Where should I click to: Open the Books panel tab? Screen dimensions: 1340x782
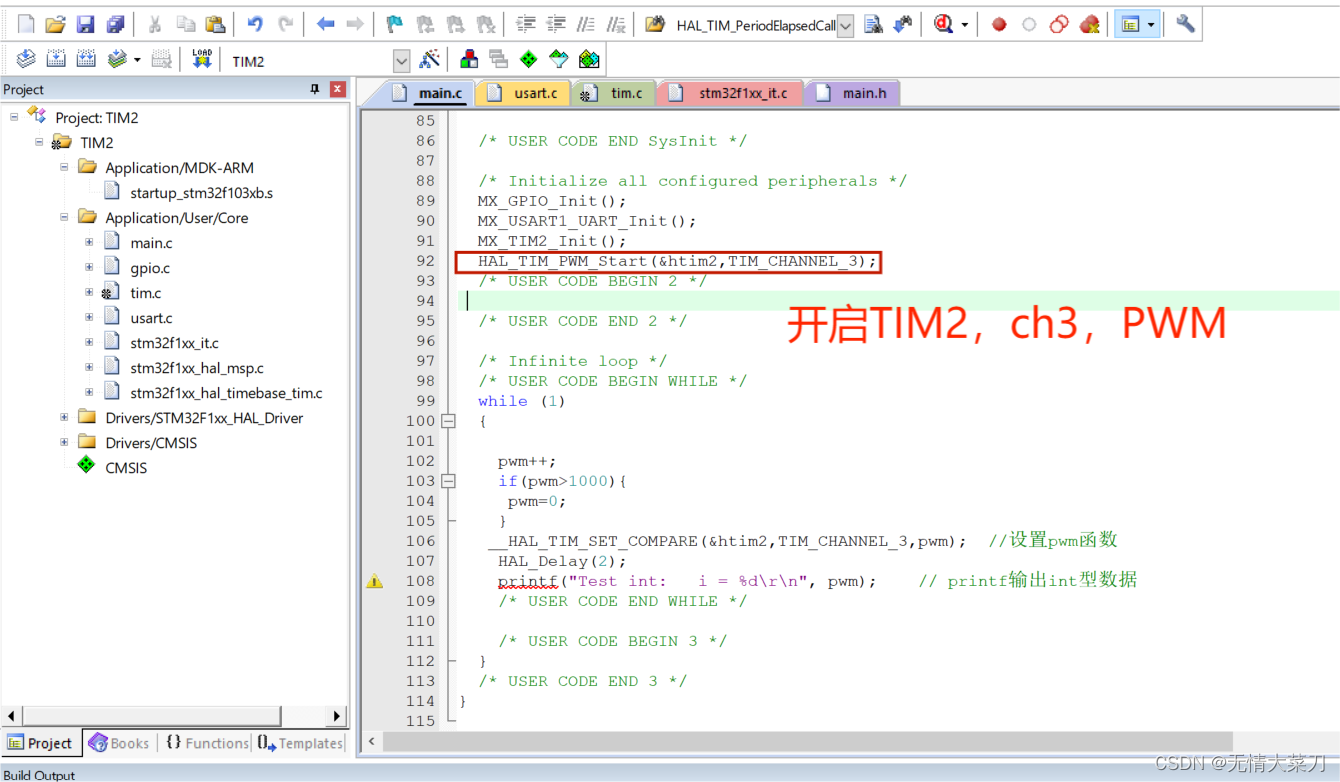[119, 743]
